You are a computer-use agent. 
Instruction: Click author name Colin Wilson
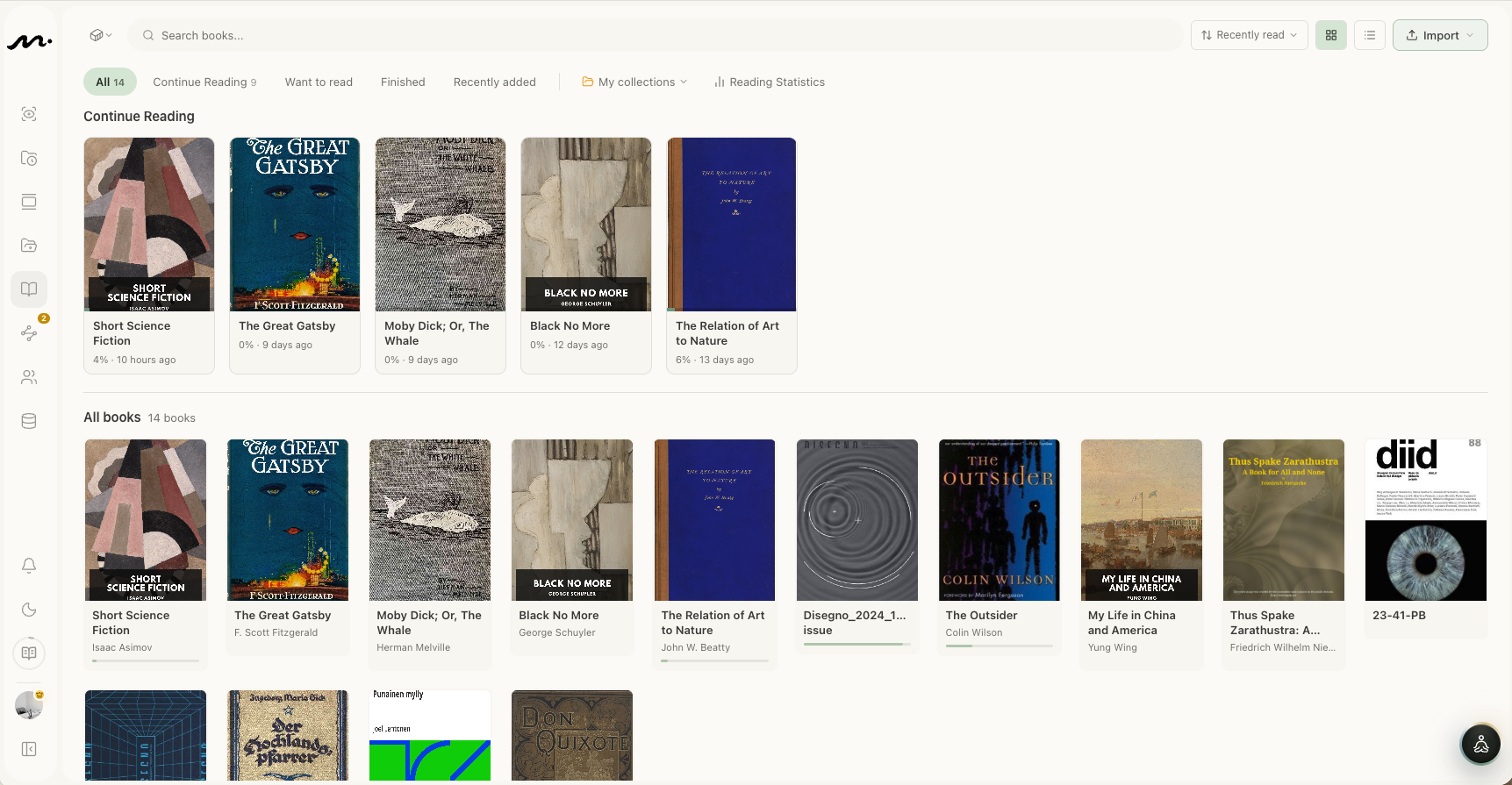point(974,632)
